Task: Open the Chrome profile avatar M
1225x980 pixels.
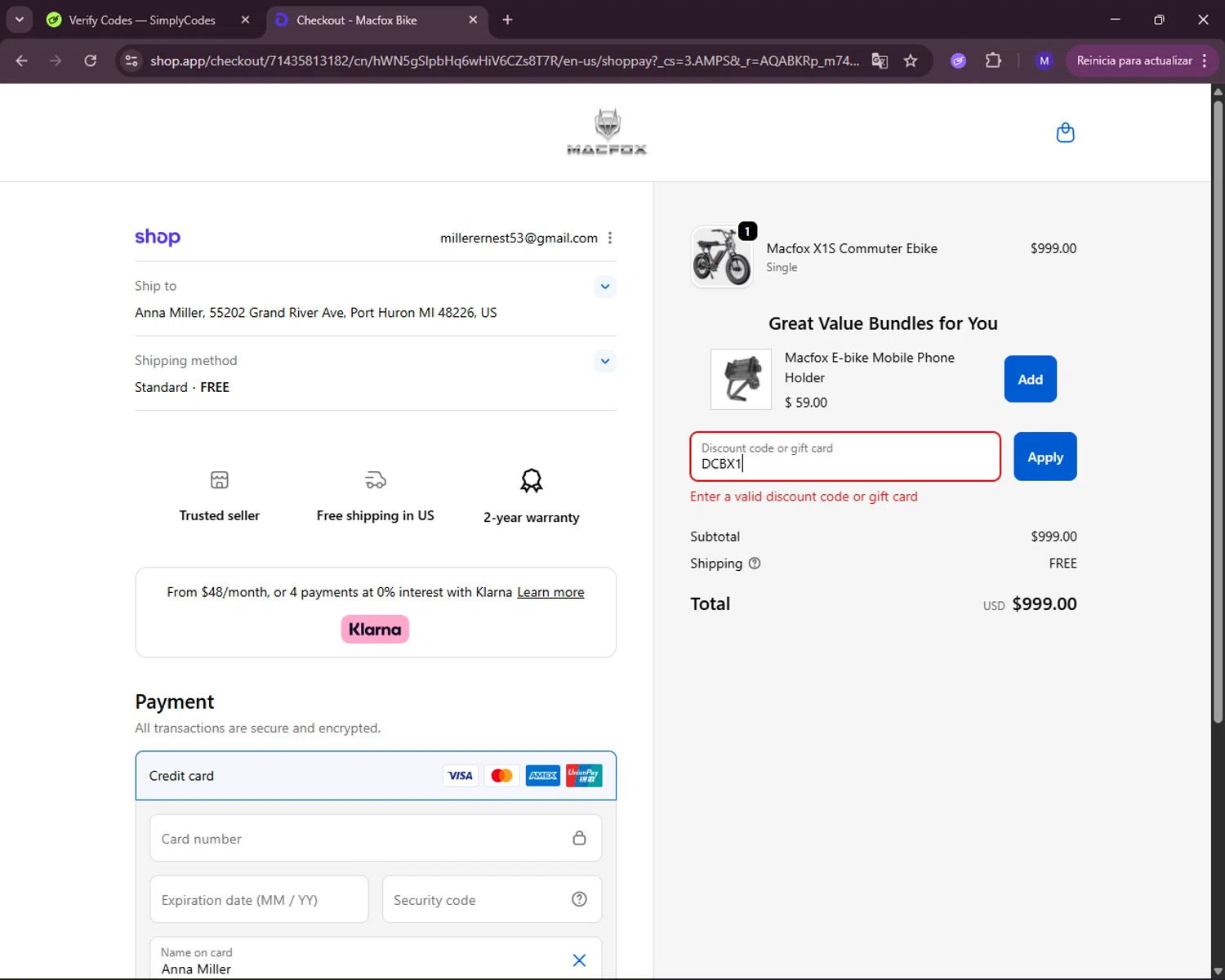Action: click(x=1044, y=60)
